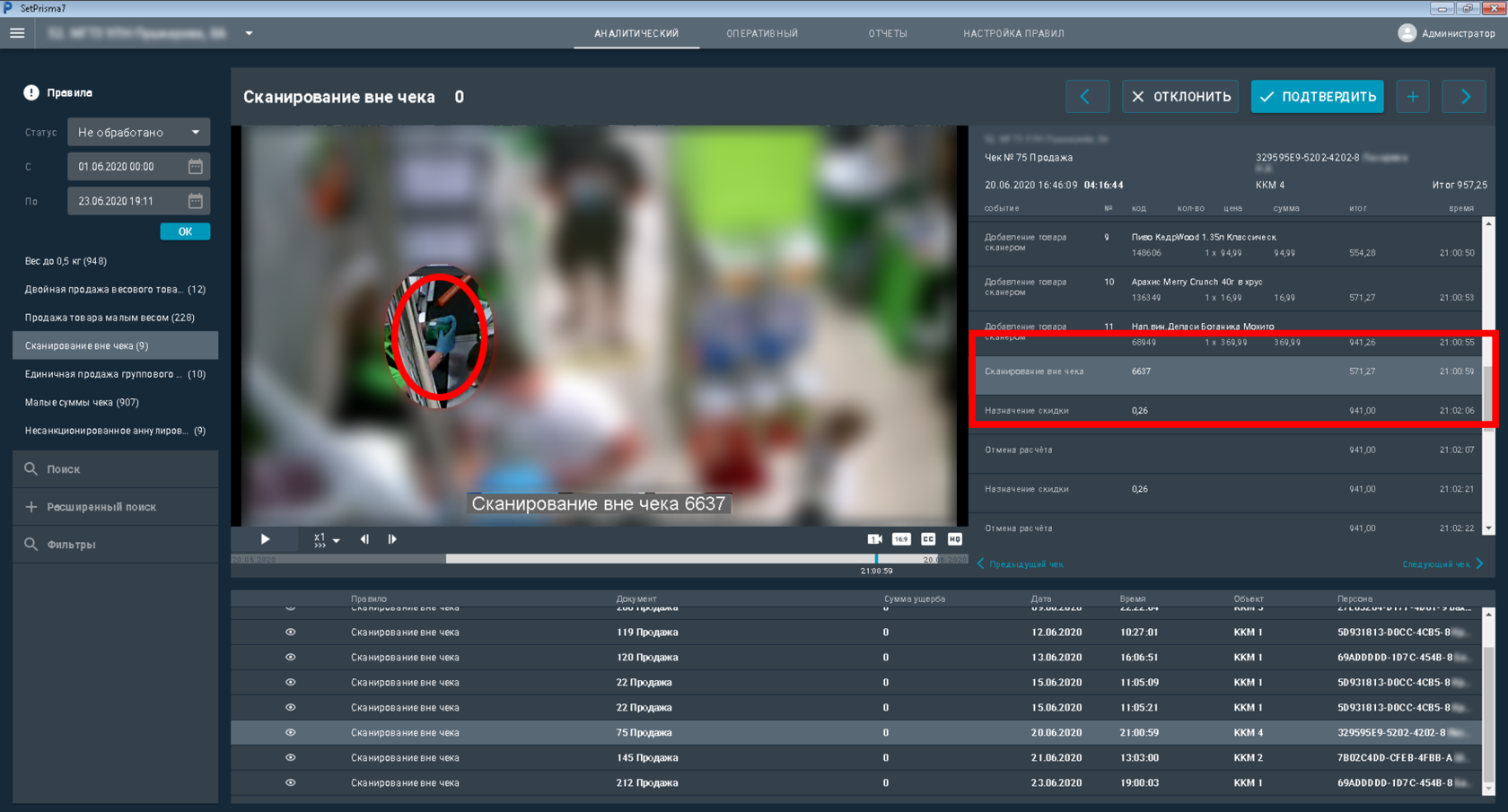This screenshot has height=812, width=1508.
Task: Open calendar for the start date
Action: coord(196,166)
